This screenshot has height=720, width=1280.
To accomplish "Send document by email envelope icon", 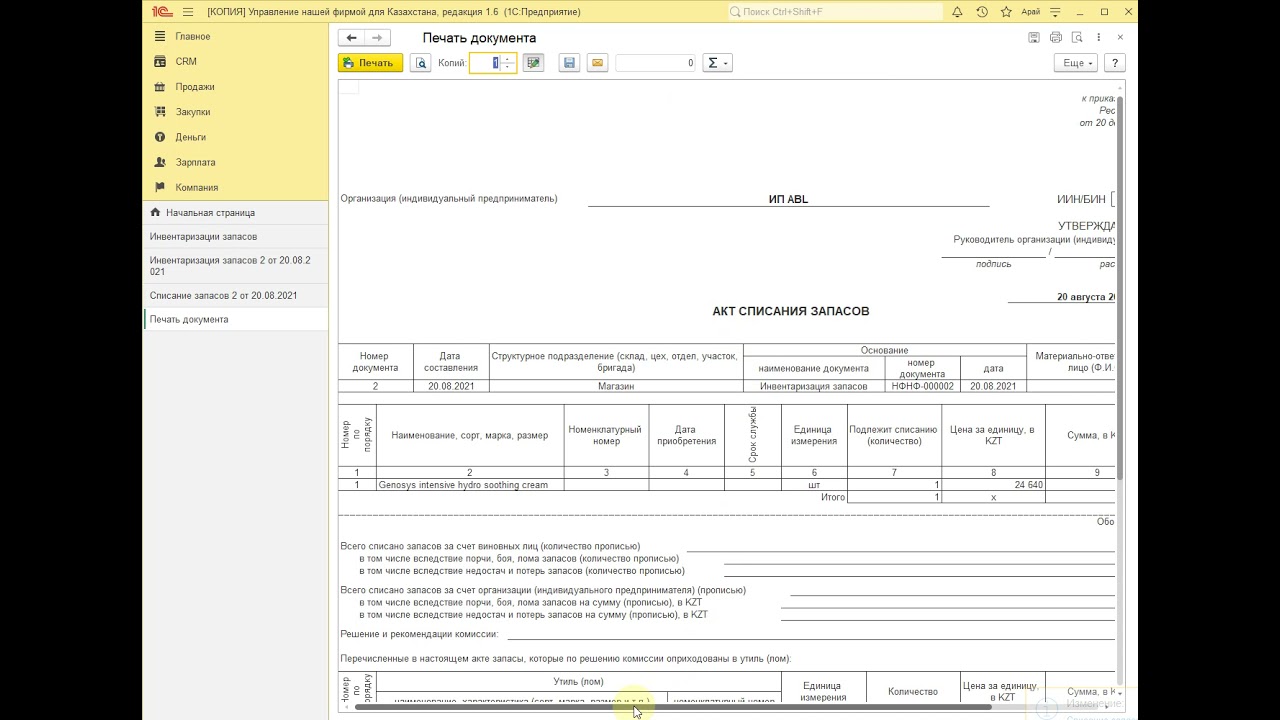I will [x=597, y=63].
